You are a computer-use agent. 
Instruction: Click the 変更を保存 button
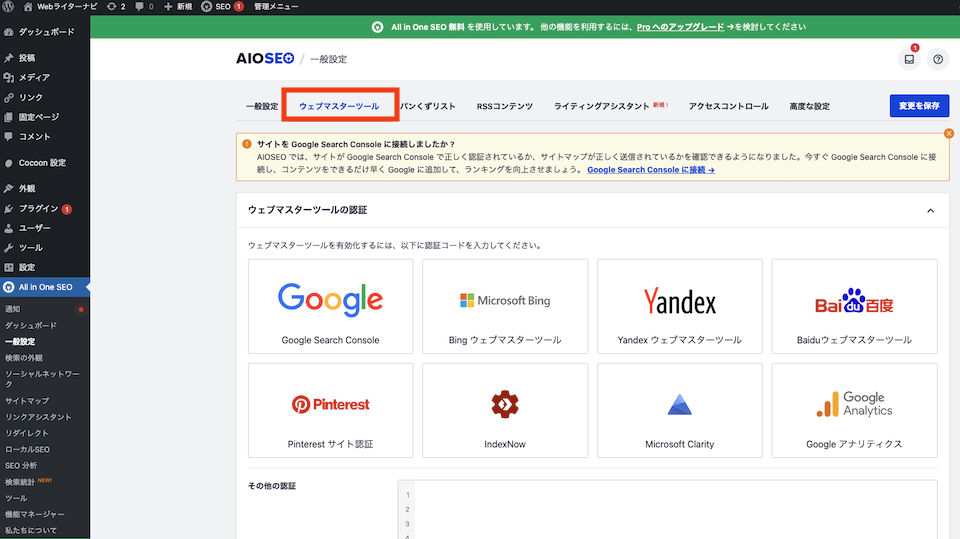pos(919,106)
